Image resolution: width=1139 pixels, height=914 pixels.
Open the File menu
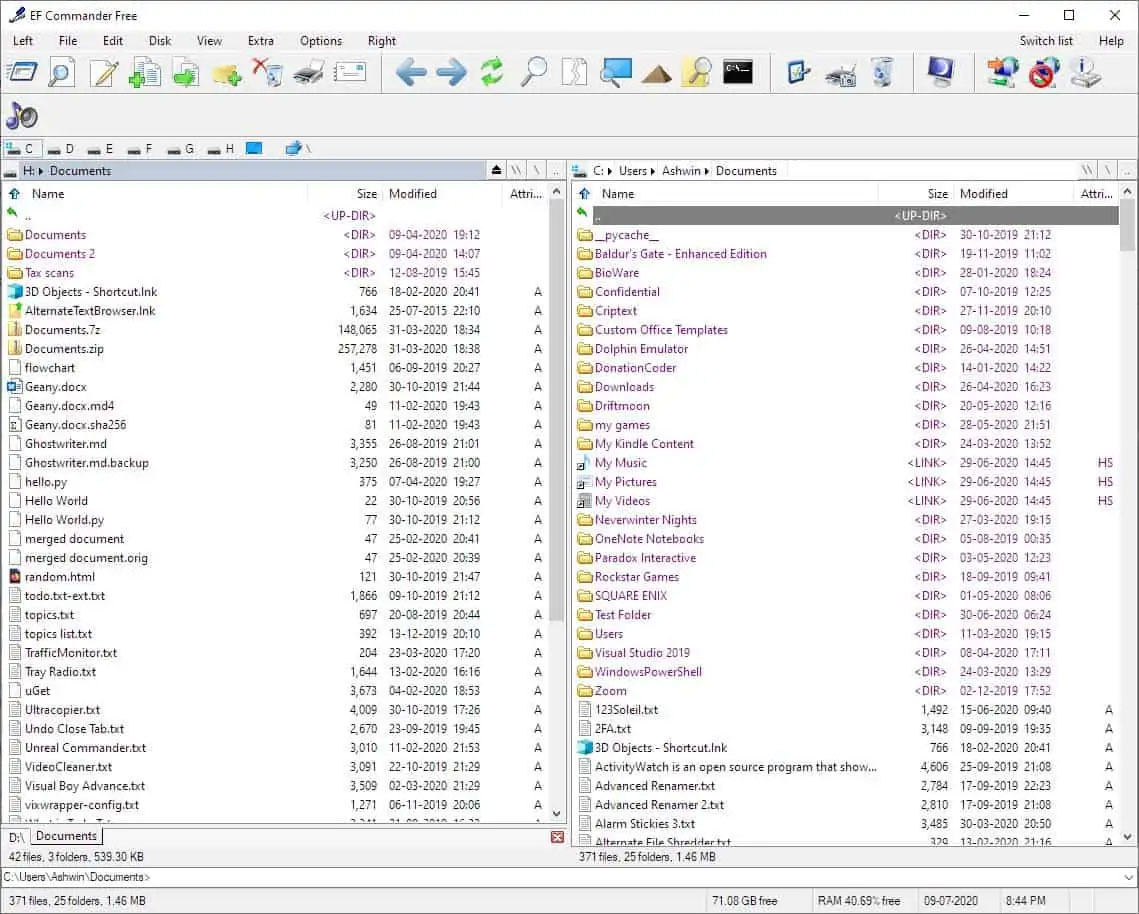click(x=68, y=41)
